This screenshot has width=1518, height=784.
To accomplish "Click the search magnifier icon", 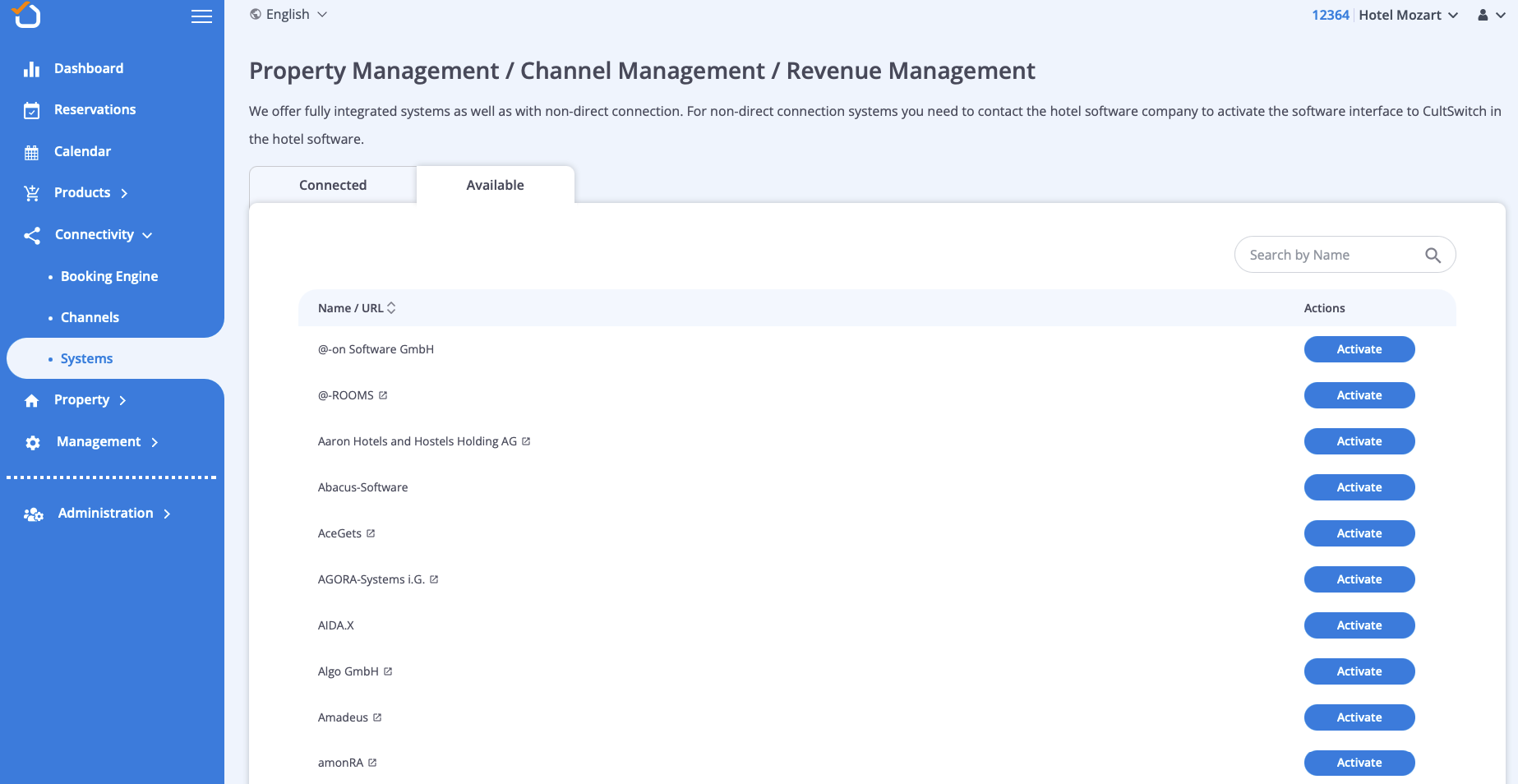I will 1433,256.
